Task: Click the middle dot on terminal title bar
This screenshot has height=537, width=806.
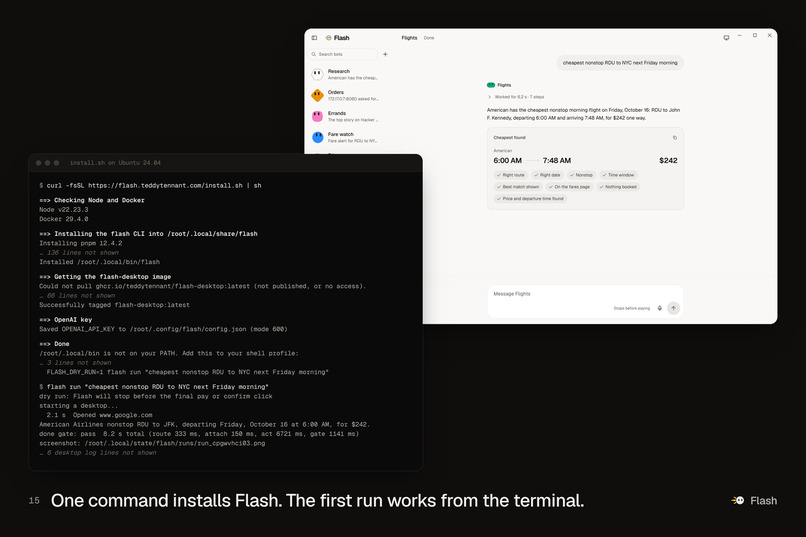Action: click(47, 163)
